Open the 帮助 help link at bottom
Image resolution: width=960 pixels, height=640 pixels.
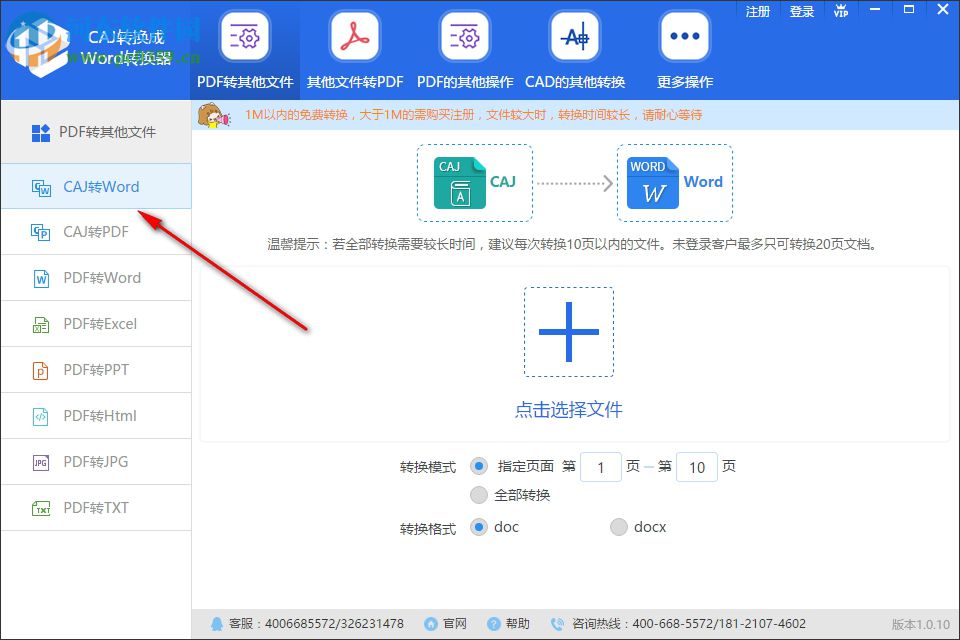click(x=509, y=622)
